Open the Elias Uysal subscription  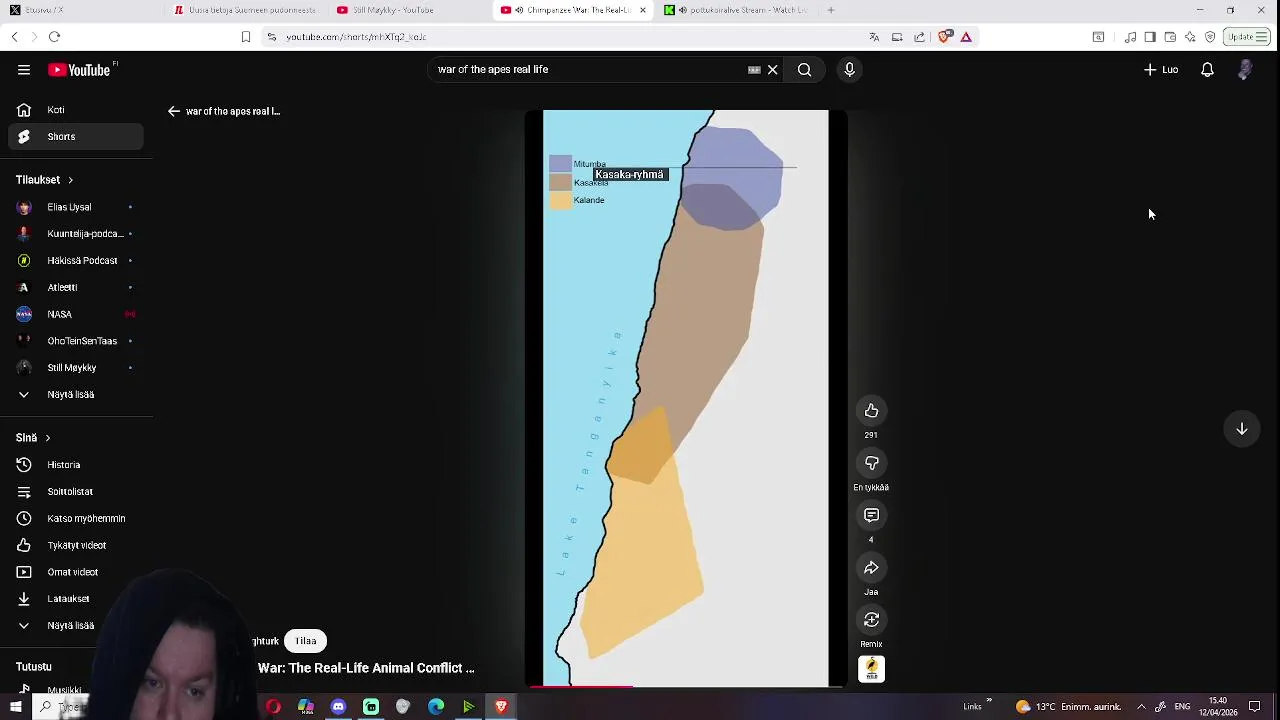[x=76, y=207]
